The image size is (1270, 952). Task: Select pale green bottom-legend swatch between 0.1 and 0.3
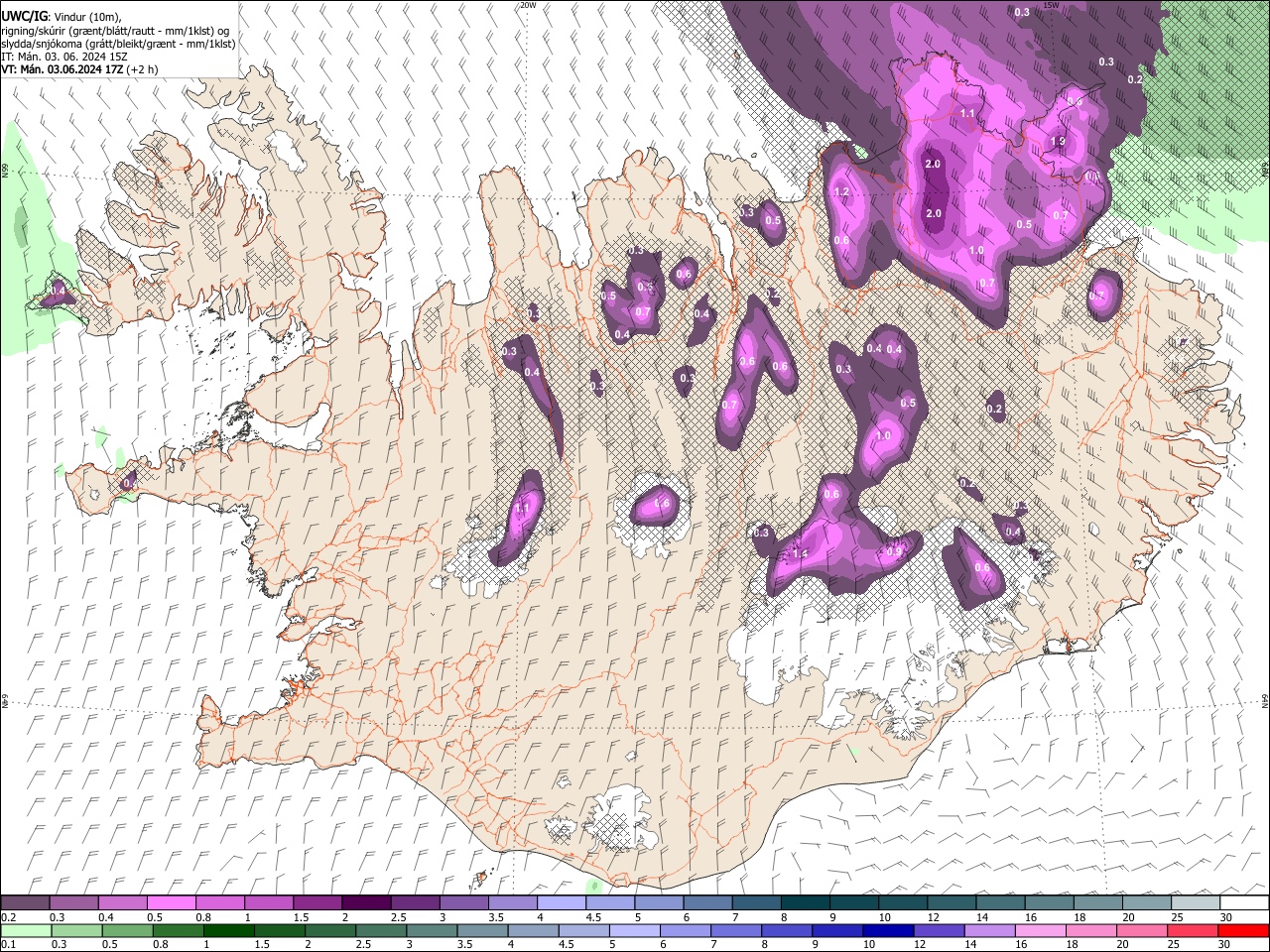(x=26, y=931)
